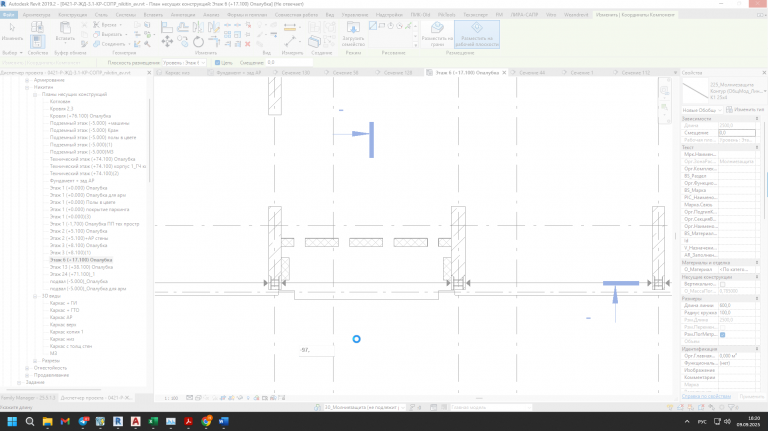Image resolution: width=768 pixels, height=431 pixels.
Task: Select the Rotate tool icon
Action: [x=198, y=42]
